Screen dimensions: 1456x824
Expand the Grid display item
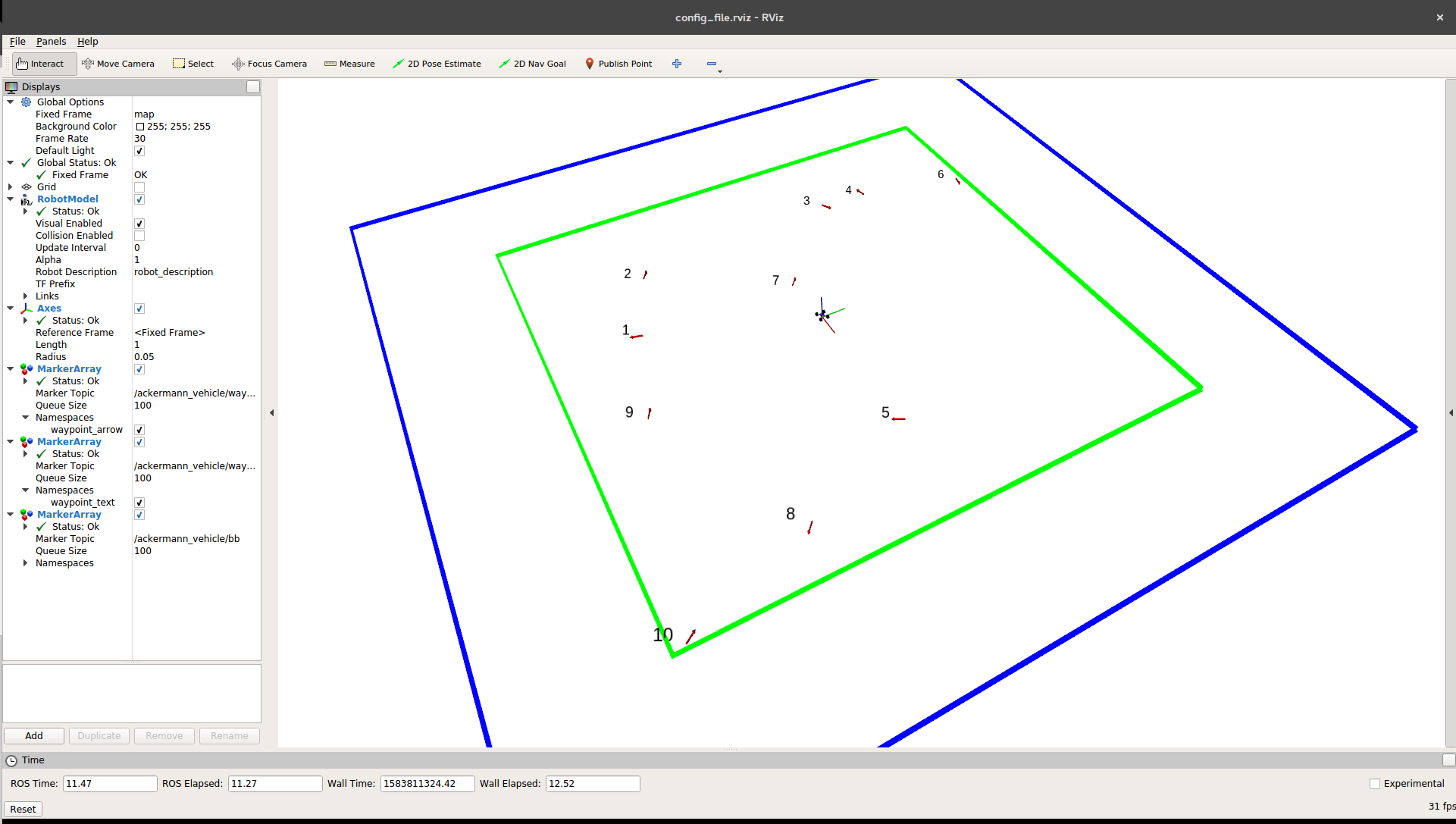pyautogui.click(x=11, y=187)
